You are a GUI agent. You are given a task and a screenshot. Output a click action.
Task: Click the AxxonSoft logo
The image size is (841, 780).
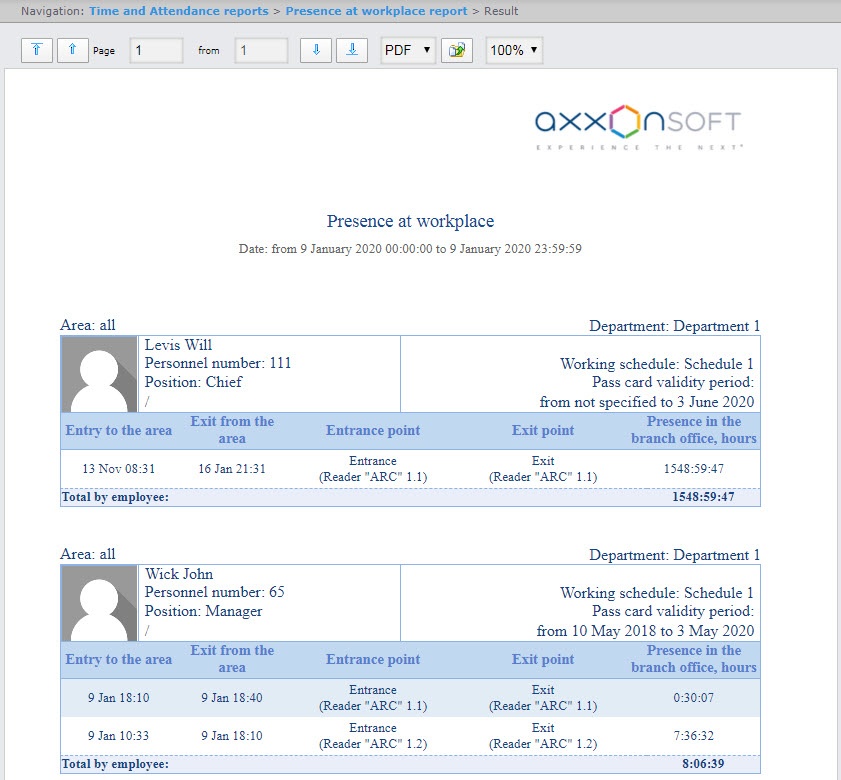638,126
